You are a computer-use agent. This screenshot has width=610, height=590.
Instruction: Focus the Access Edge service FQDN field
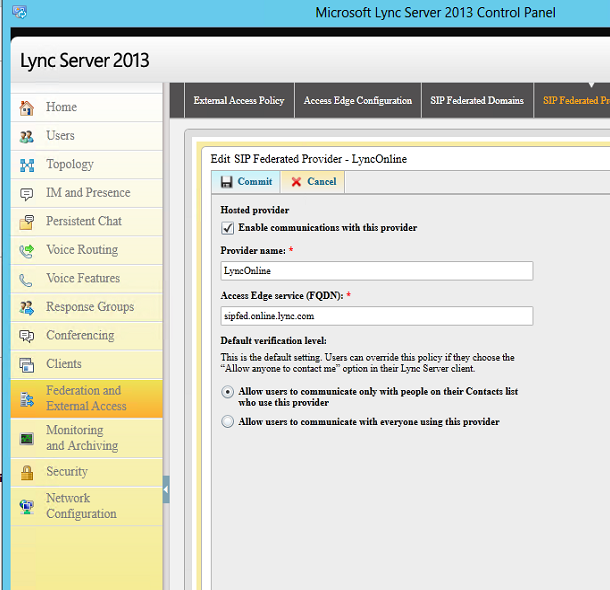[376, 316]
